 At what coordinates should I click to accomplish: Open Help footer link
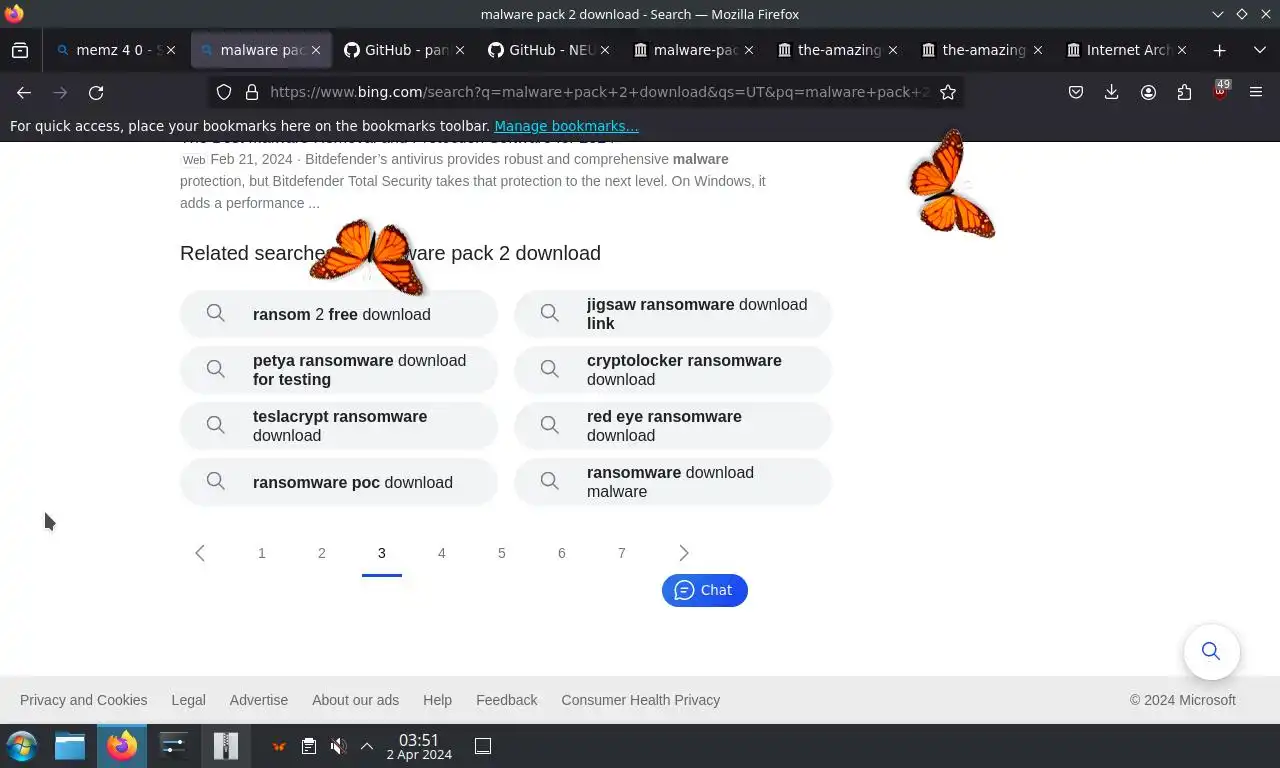(x=437, y=700)
